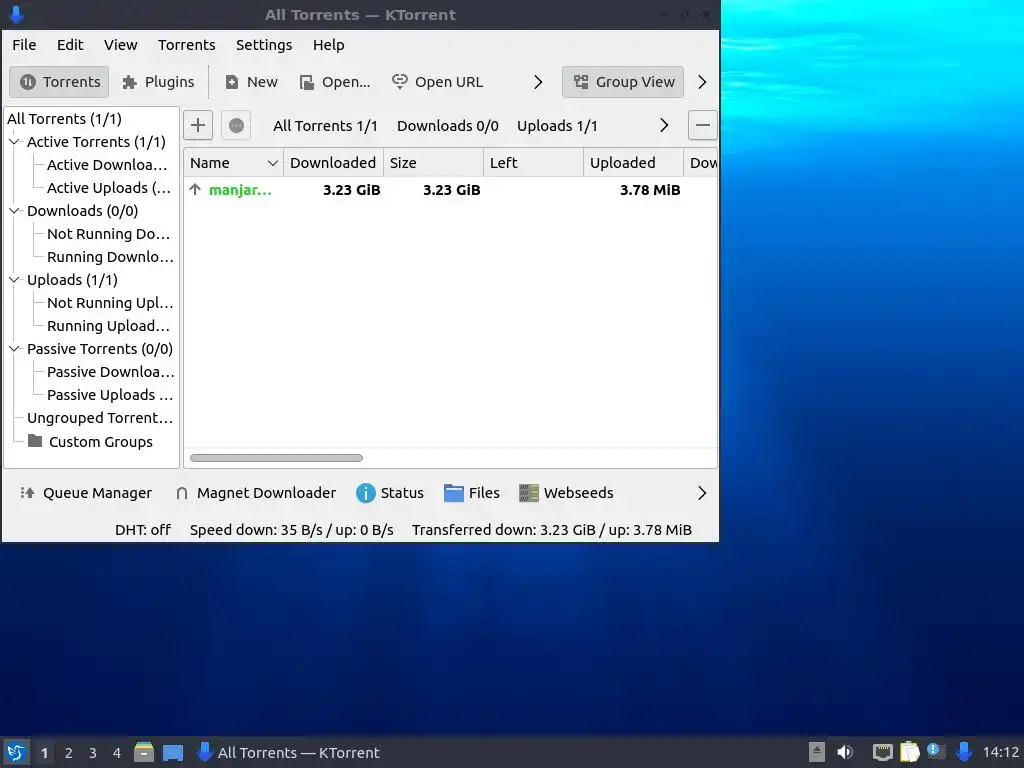This screenshot has width=1024, height=768.
Task: Click the DHT: off status text
Action: pos(143,530)
